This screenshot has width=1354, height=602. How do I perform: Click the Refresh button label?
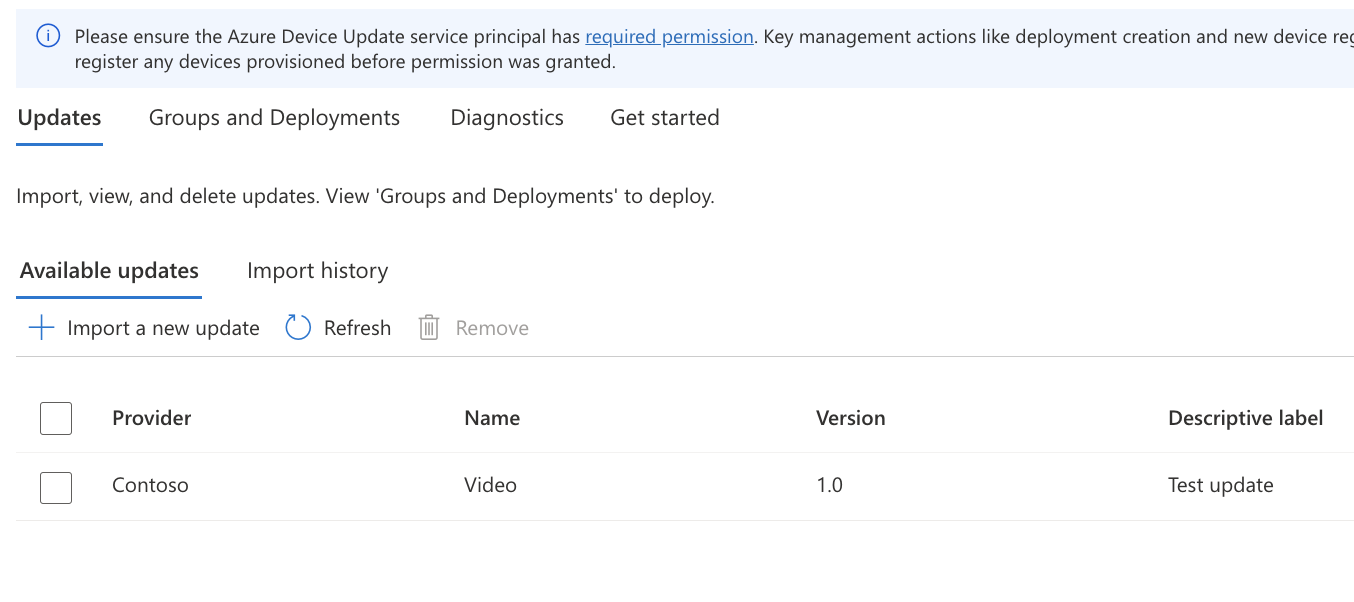click(x=357, y=328)
